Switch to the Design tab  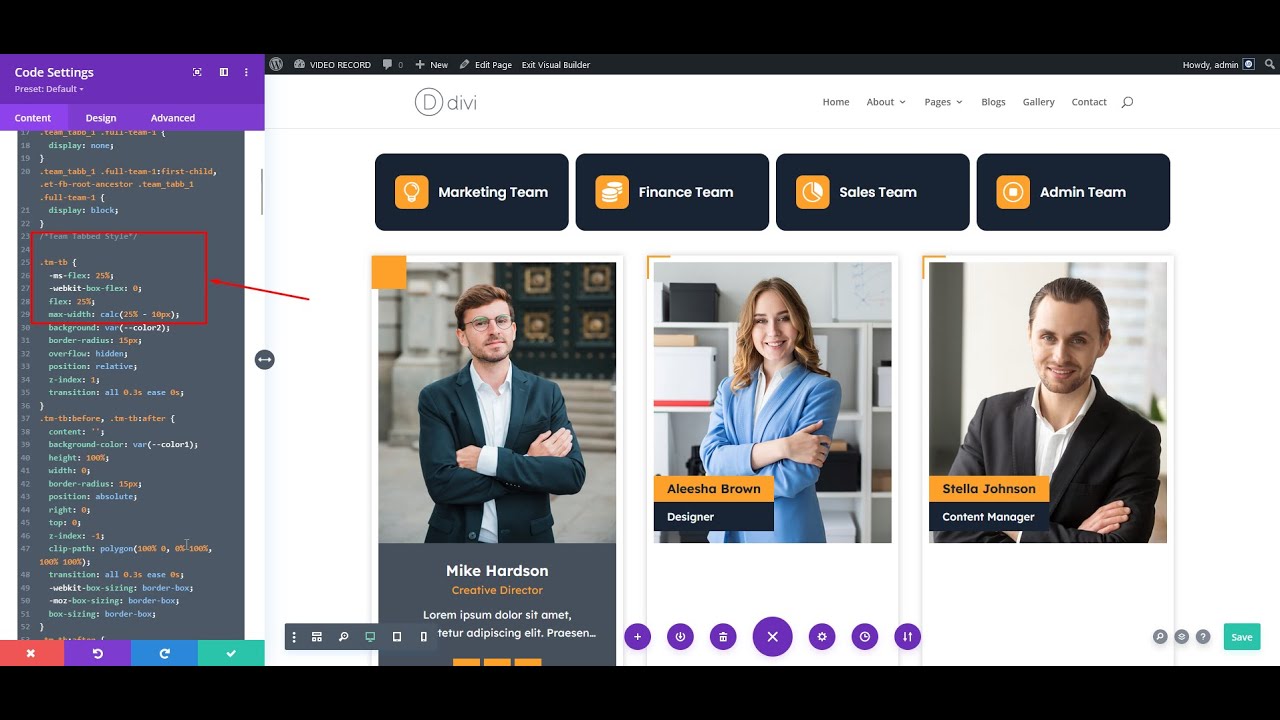pyautogui.click(x=101, y=118)
